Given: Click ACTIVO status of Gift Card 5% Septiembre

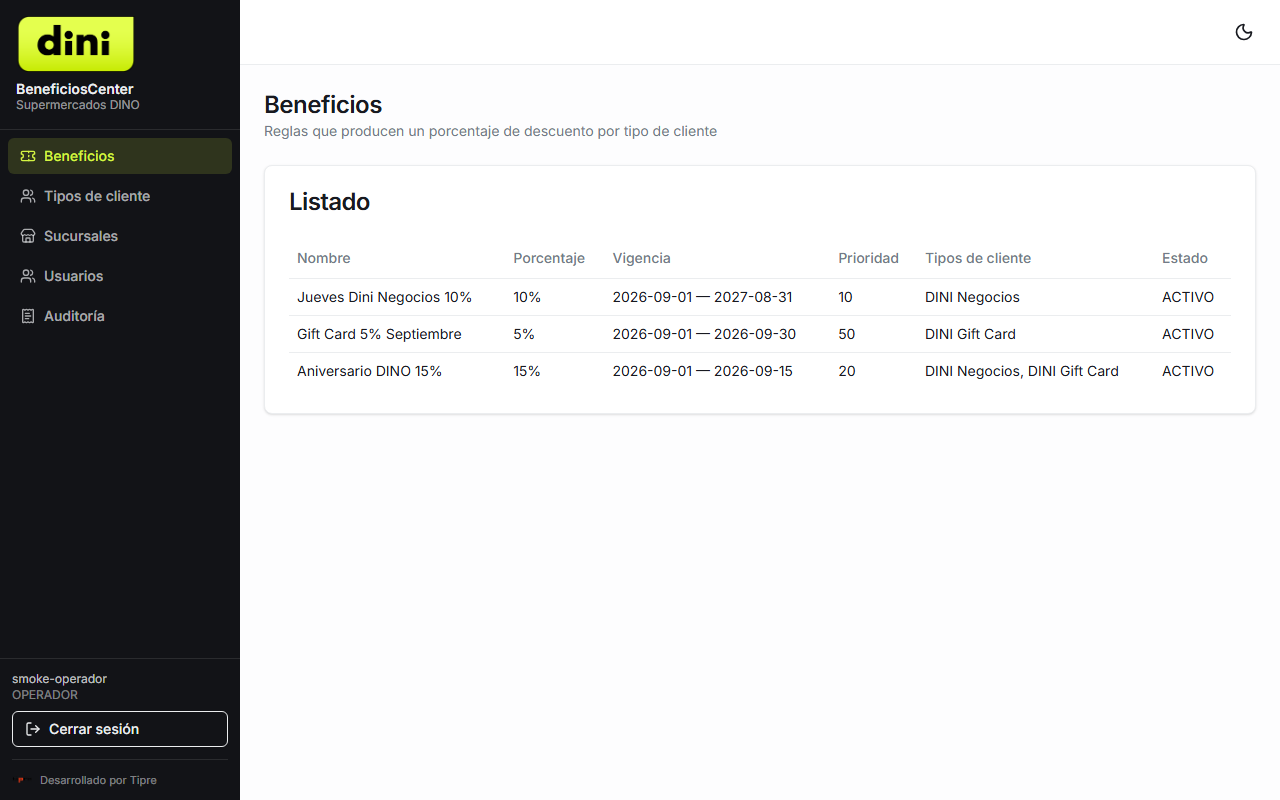Looking at the screenshot, I should click(x=1188, y=334).
